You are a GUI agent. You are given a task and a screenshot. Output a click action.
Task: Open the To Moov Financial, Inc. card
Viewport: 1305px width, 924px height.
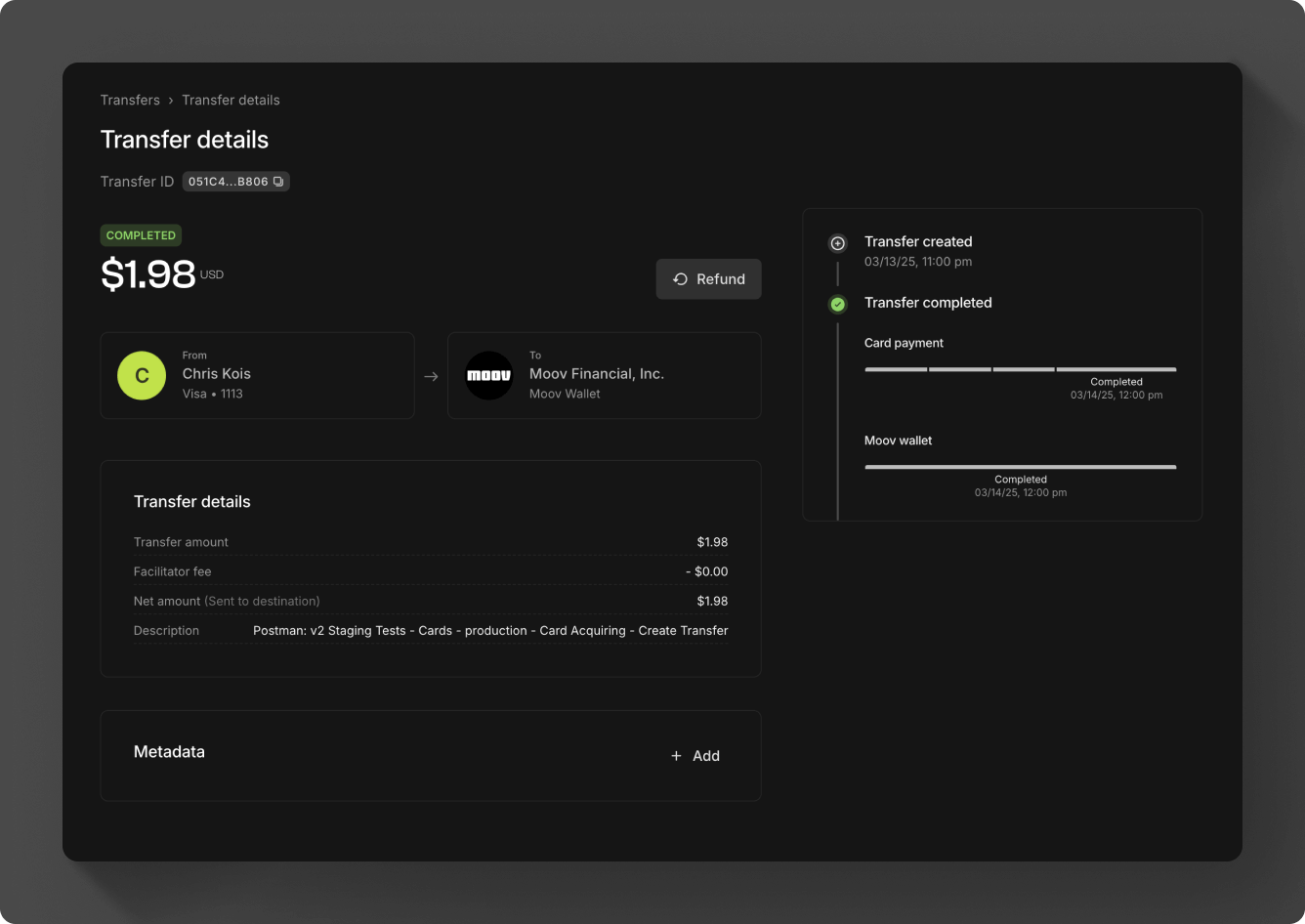click(x=605, y=376)
